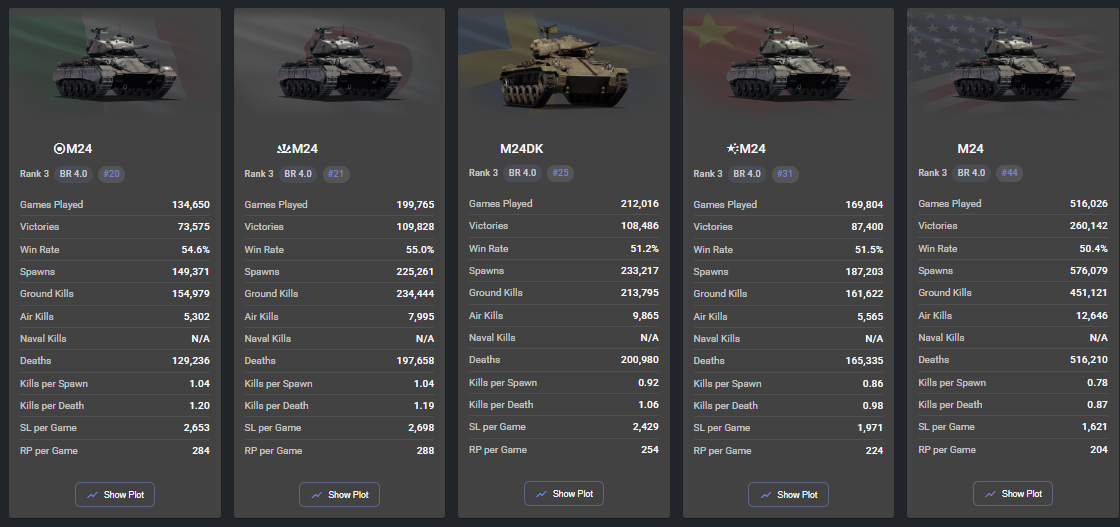The width and height of the screenshot is (1120, 527).
Task: Click the Chinese star icon beside M24
Action: tap(733, 149)
